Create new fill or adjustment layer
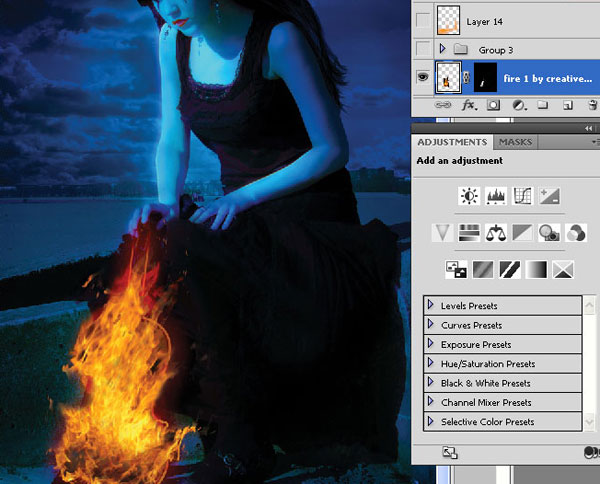Screen dimensions: 600x484 coord(519,105)
